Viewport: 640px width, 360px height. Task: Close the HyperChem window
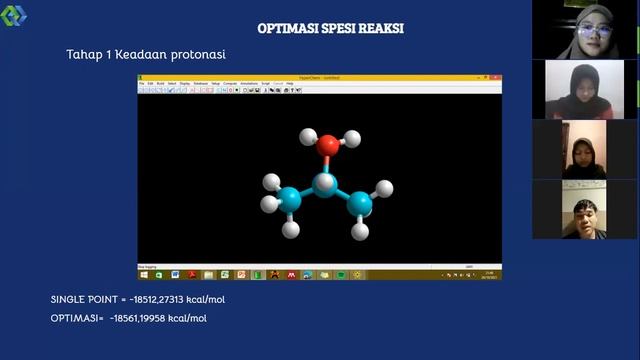(495, 78)
